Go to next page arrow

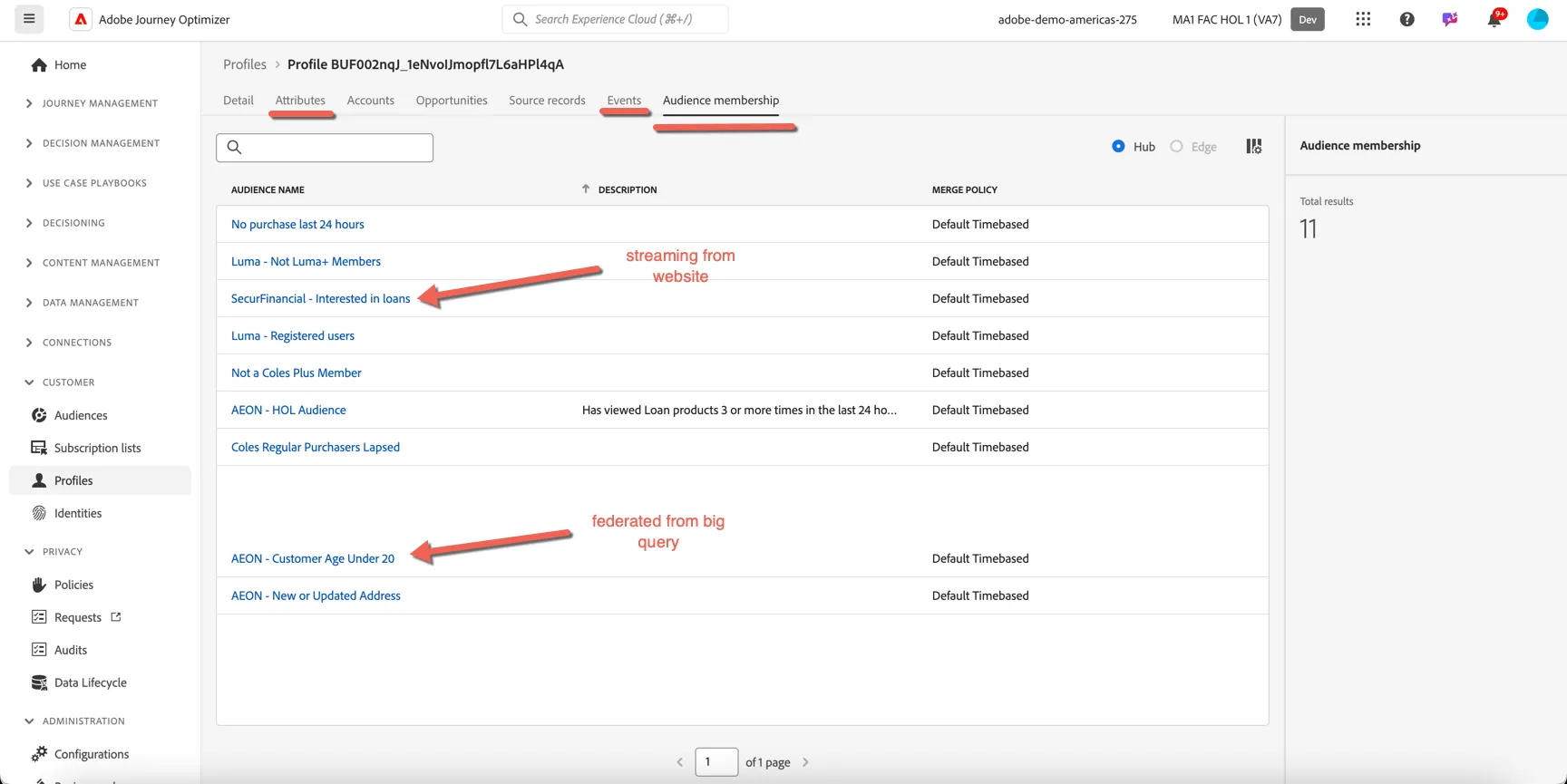click(805, 762)
